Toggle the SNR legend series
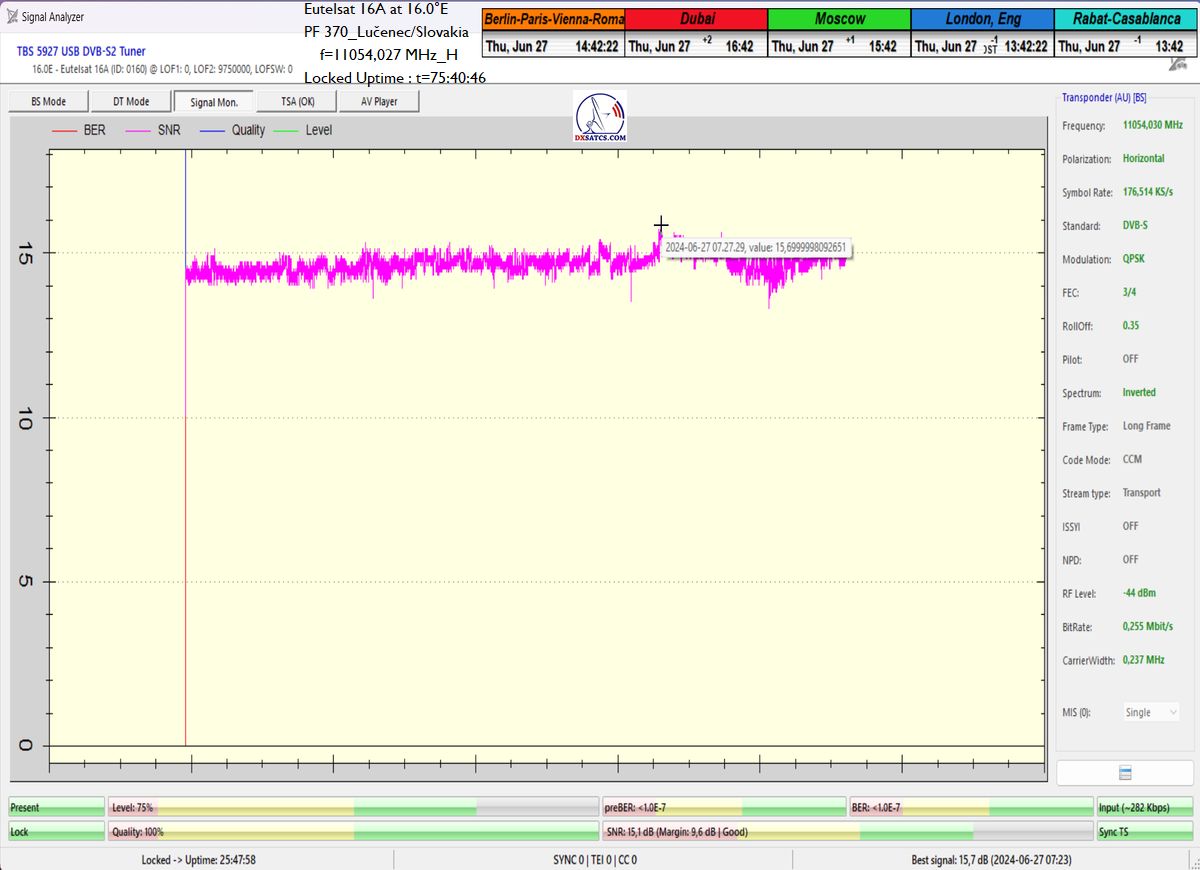1200x870 pixels. coord(153,130)
